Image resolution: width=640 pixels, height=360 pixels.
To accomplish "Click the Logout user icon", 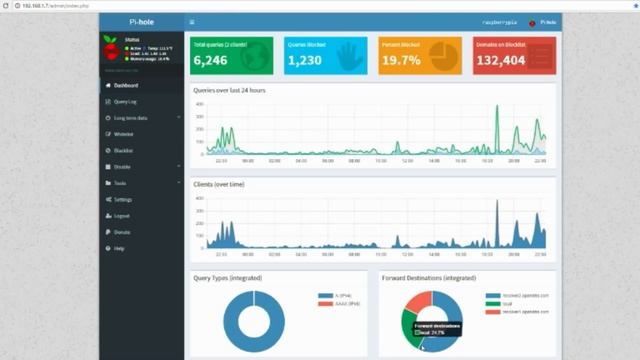I will tap(108, 216).
